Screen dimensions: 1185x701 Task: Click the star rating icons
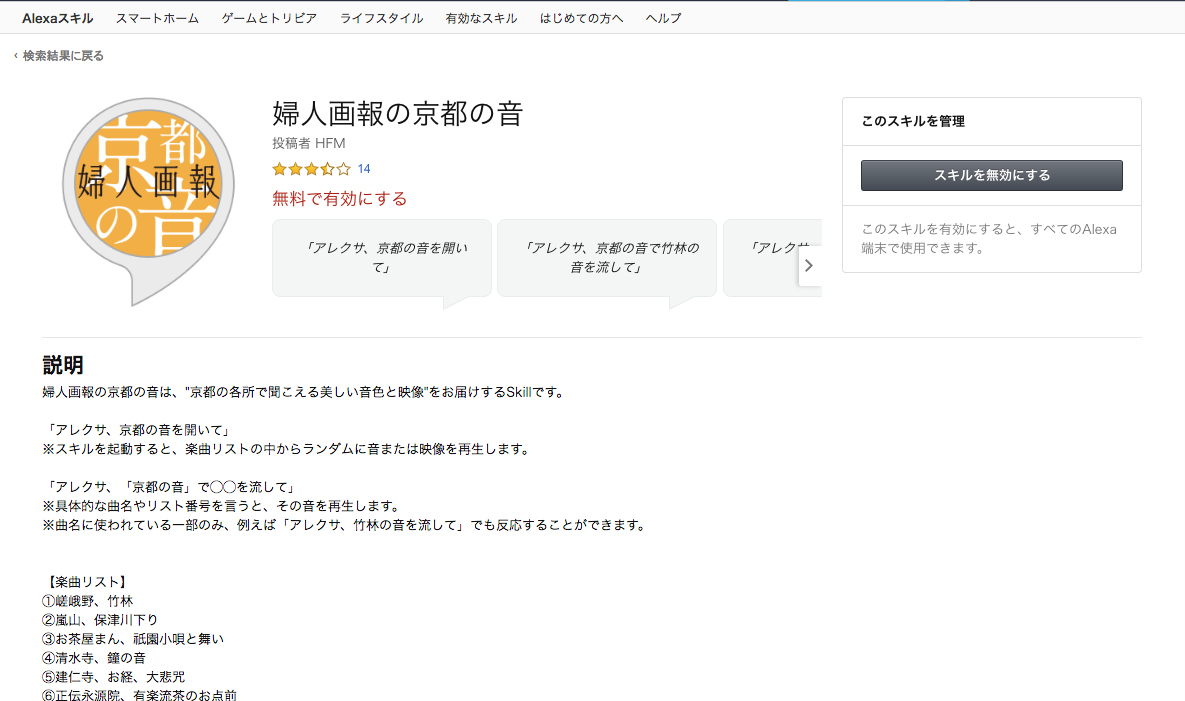click(x=311, y=169)
